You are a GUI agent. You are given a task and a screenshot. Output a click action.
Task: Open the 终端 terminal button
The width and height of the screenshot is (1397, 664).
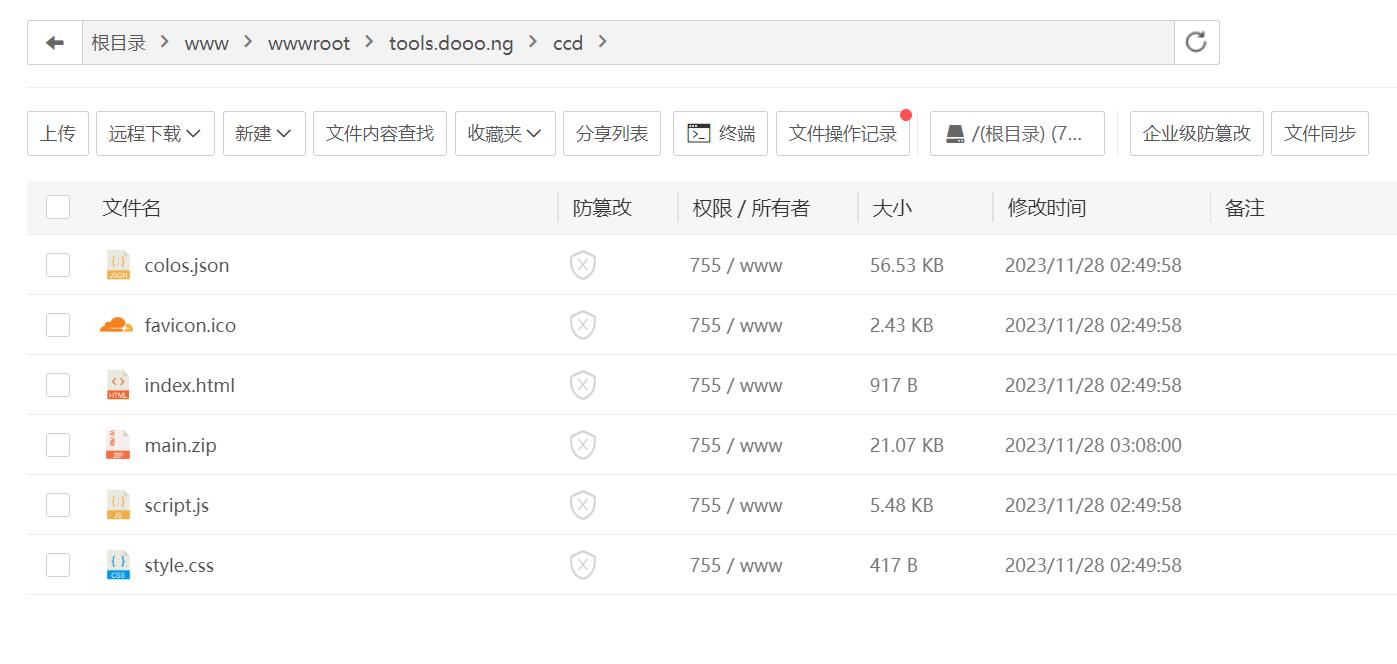[720, 133]
